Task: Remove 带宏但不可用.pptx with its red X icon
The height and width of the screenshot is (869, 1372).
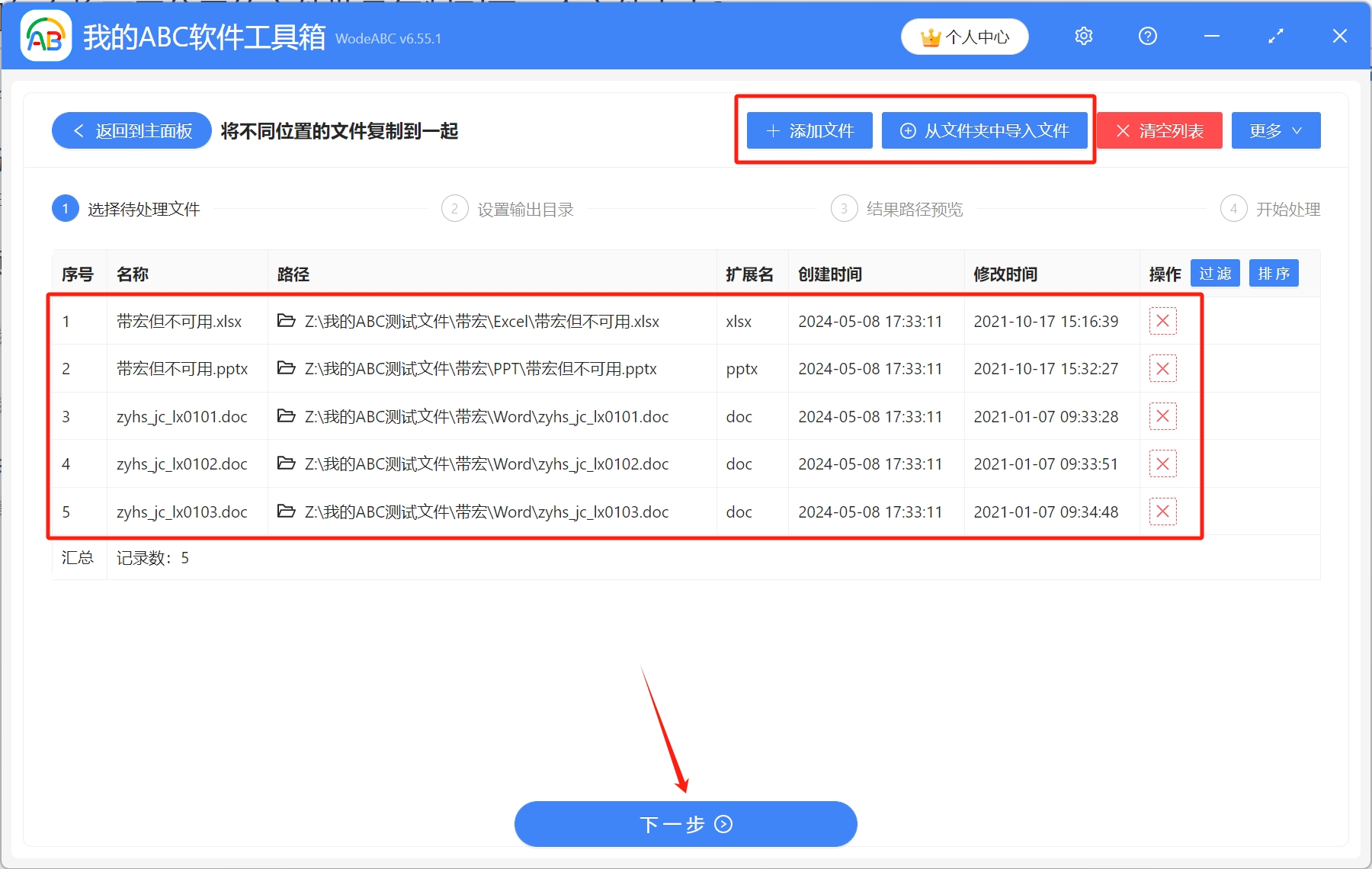Action: tap(1162, 369)
